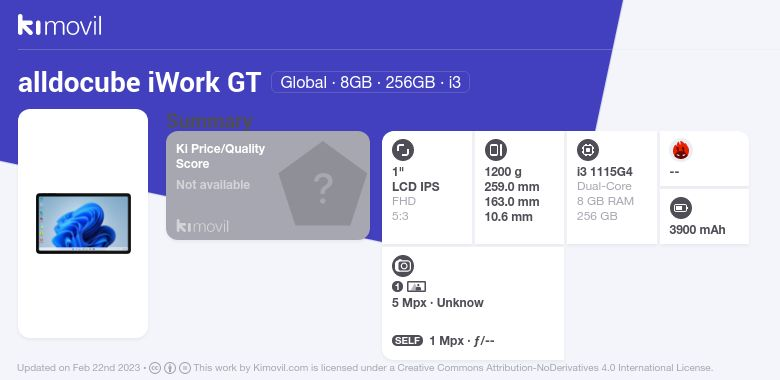Click the question mark pentagon score badge
This screenshot has width=780, height=380.
323,184
